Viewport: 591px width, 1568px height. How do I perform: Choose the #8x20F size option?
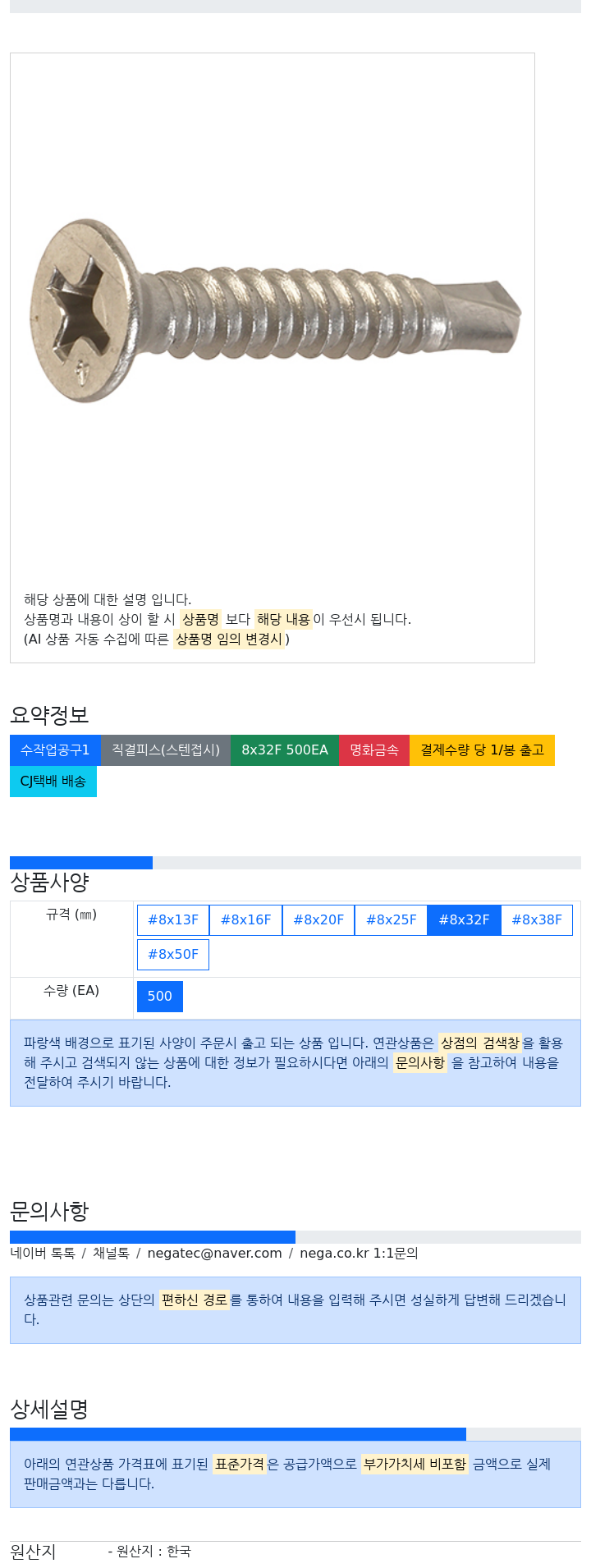pos(318,920)
